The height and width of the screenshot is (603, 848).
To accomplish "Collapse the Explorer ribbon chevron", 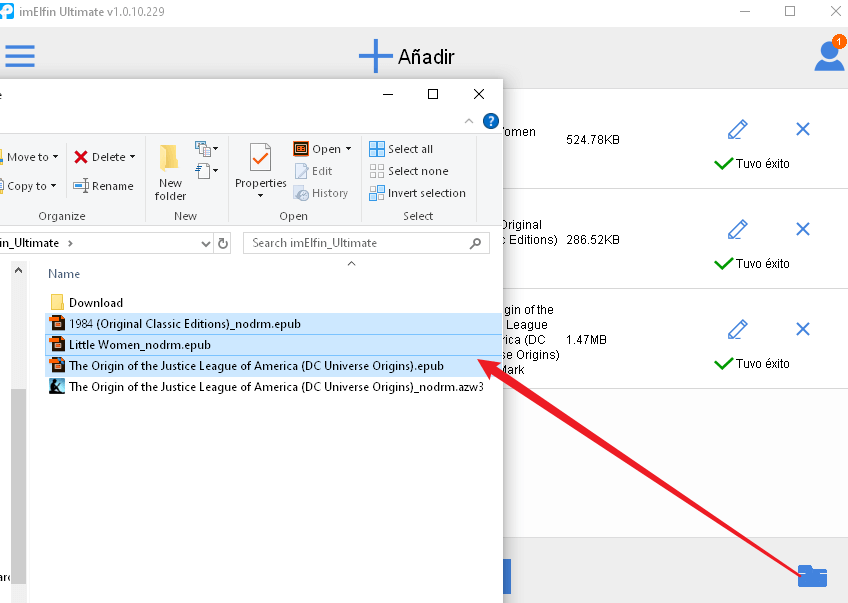I will point(469,121).
